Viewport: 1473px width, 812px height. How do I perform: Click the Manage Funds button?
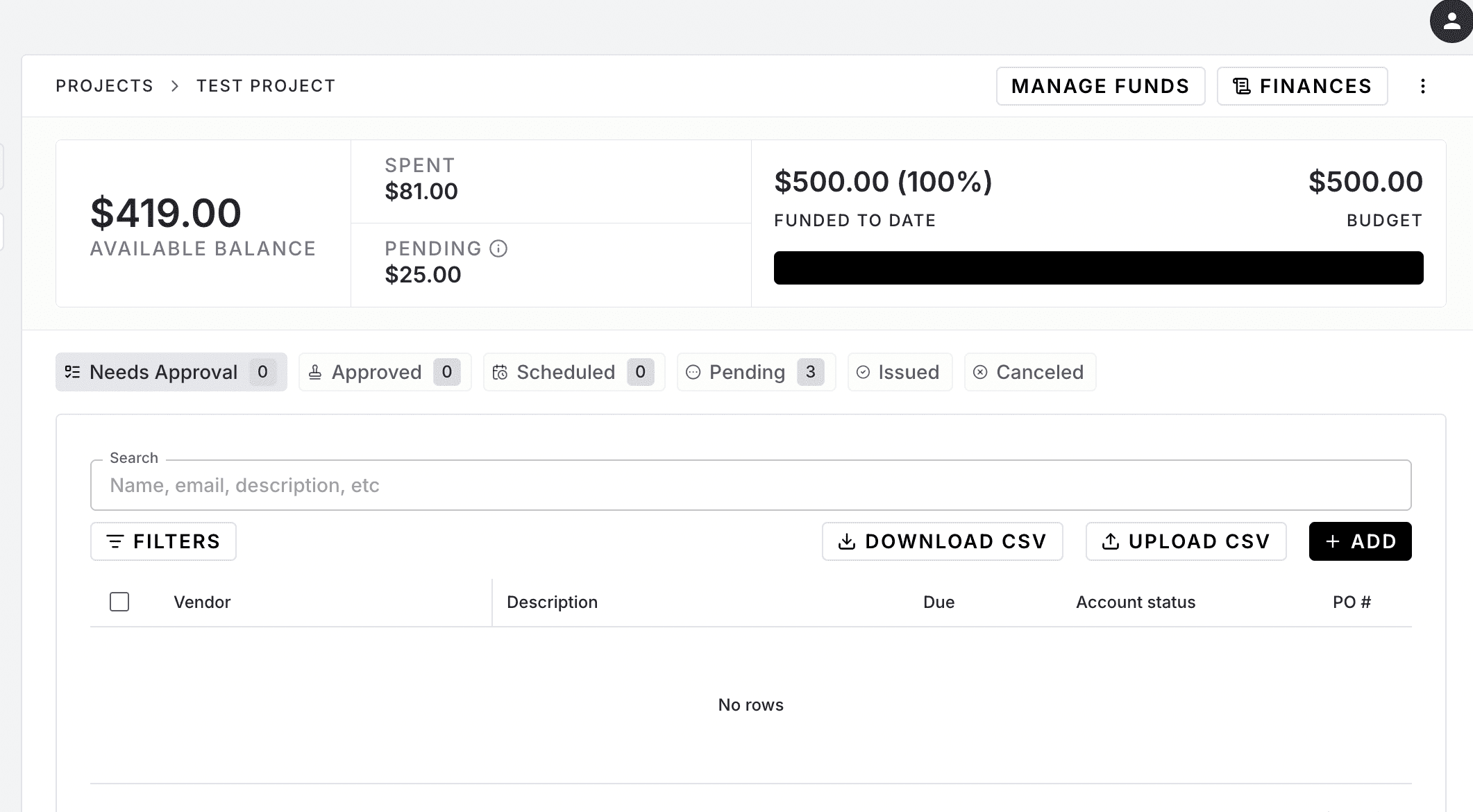coord(1100,86)
